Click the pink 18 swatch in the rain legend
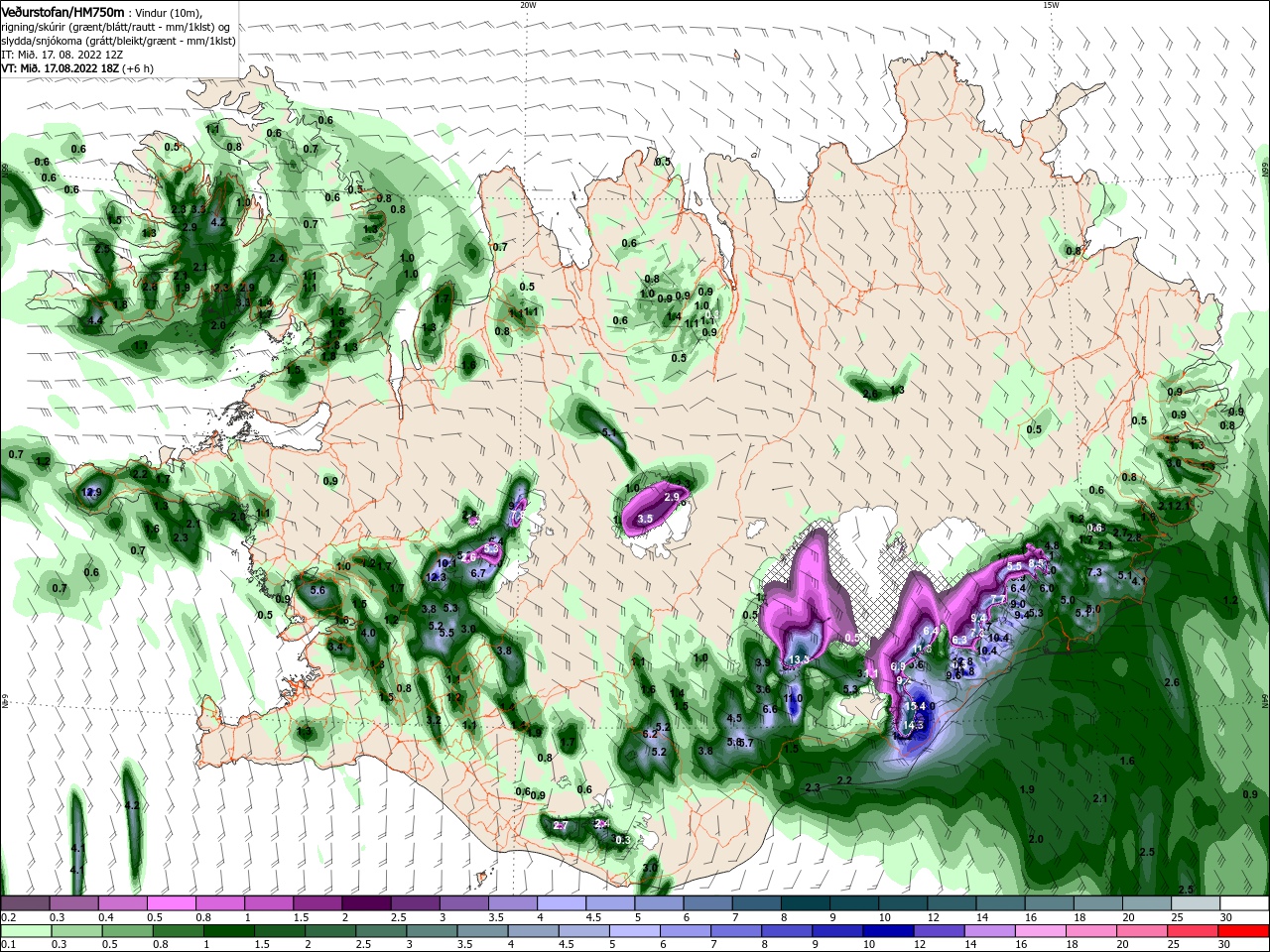This screenshot has height=952, width=1270. 1090,931
